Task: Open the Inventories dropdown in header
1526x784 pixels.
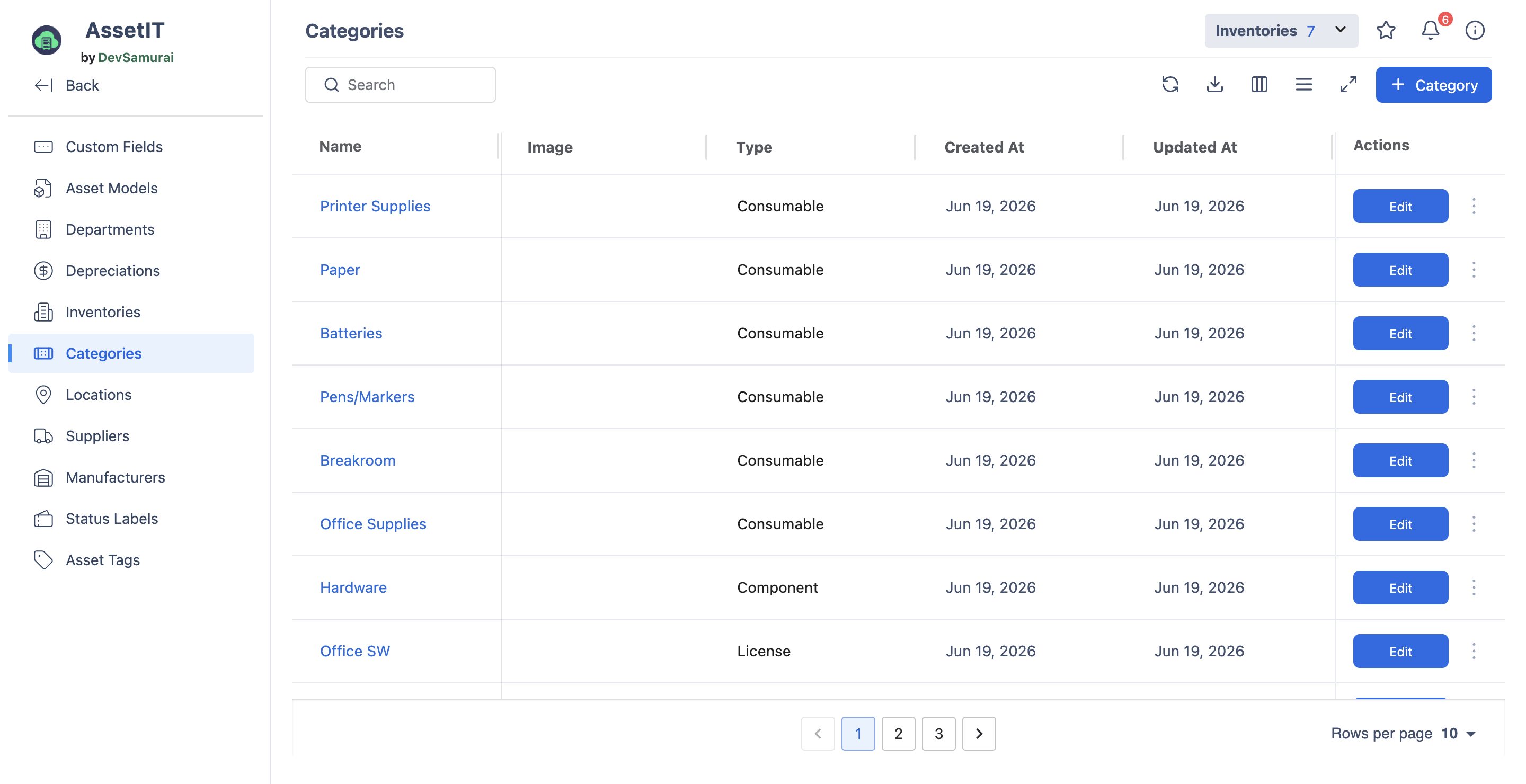Action: pos(1281,30)
